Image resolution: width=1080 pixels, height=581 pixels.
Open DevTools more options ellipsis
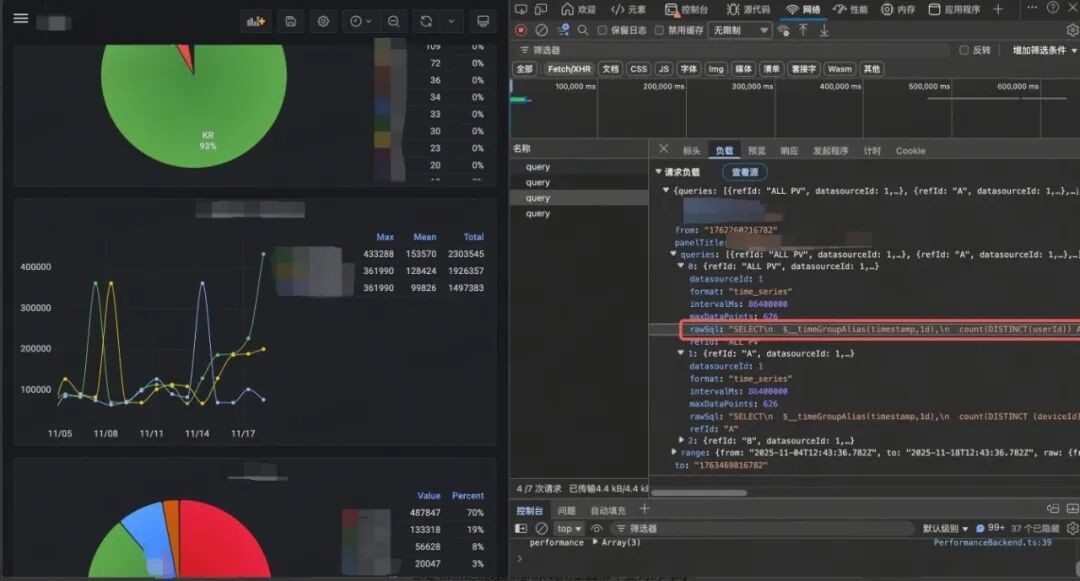pyautogui.click(x=1032, y=8)
